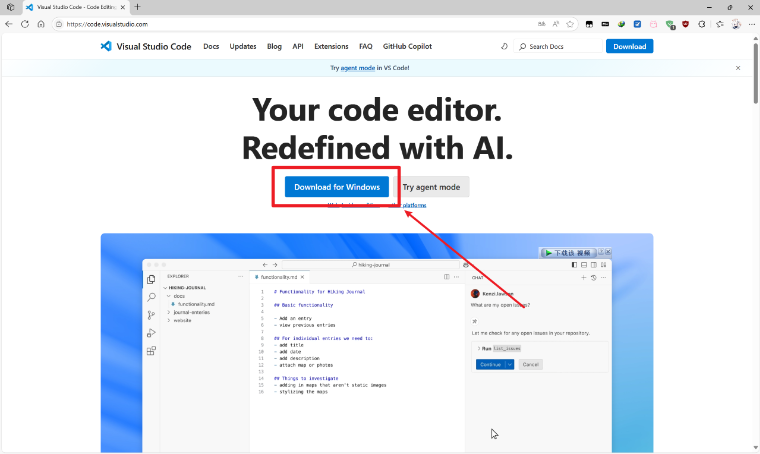Viewport: 760px width, 454px height.
Task: Open the red shield ad blocker extension
Action: pyautogui.click(x=685, y=24)
